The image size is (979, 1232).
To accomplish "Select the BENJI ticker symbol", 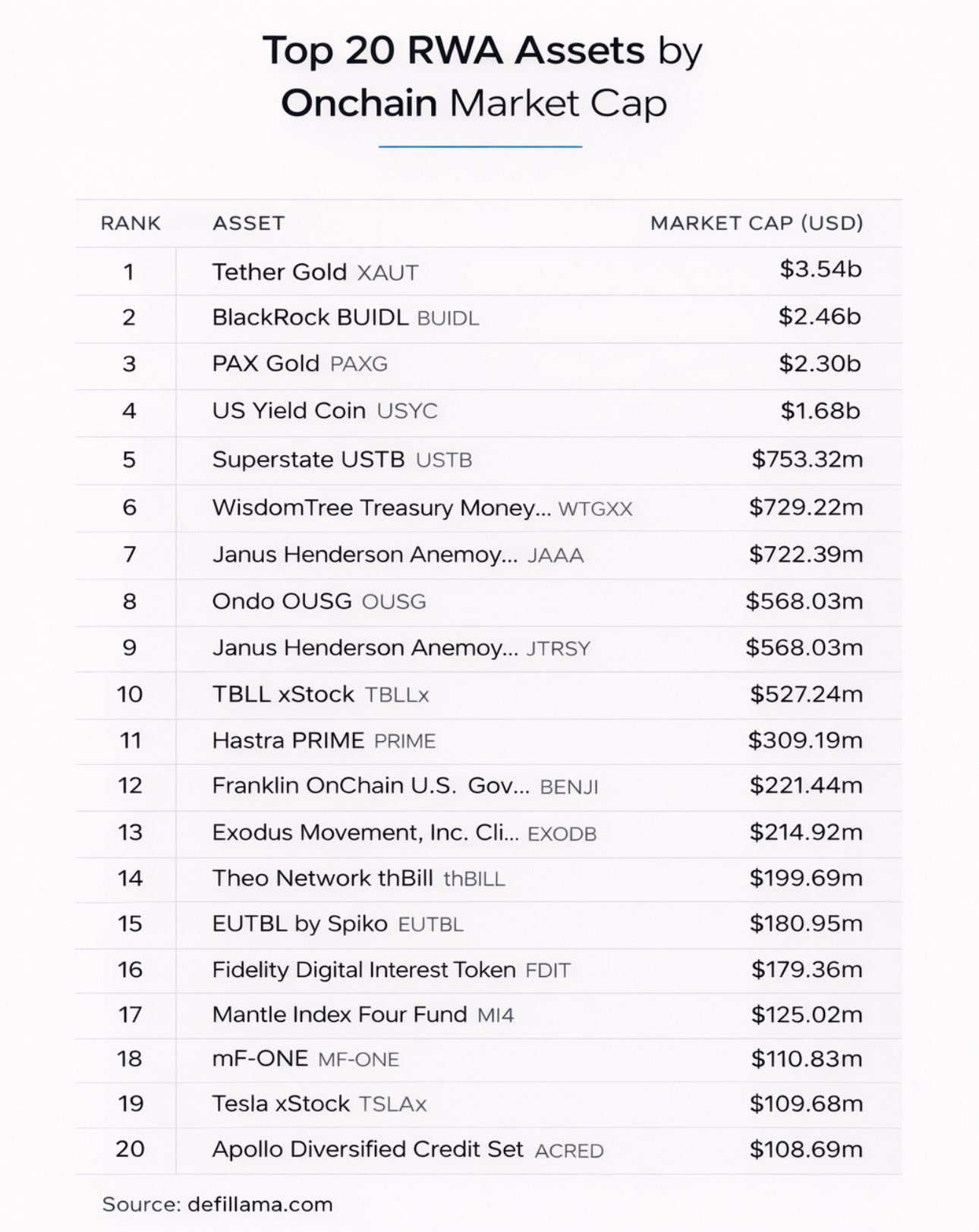I will coord(569,787).
